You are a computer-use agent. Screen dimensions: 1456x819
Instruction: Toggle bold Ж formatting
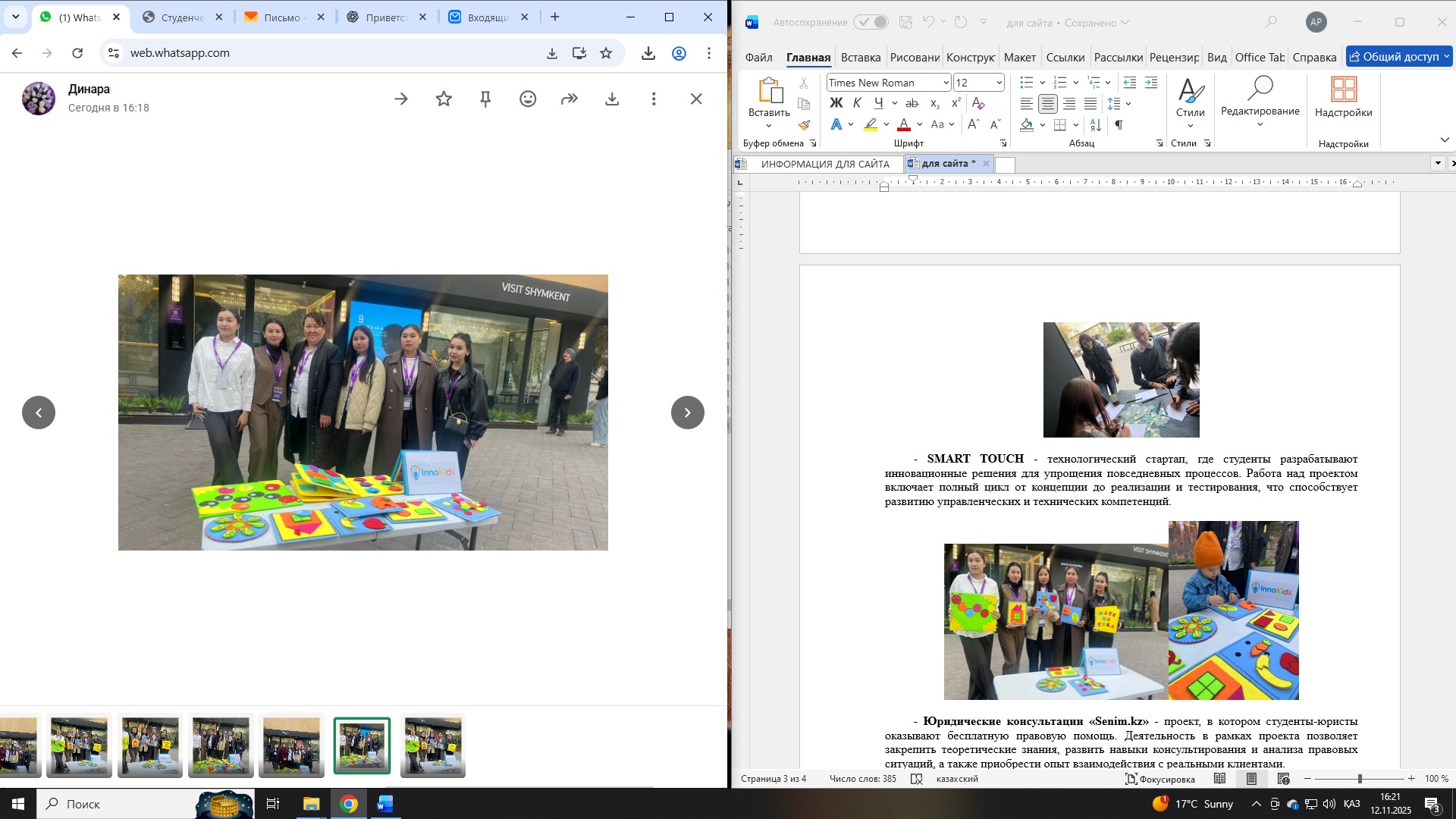(836, 103)
